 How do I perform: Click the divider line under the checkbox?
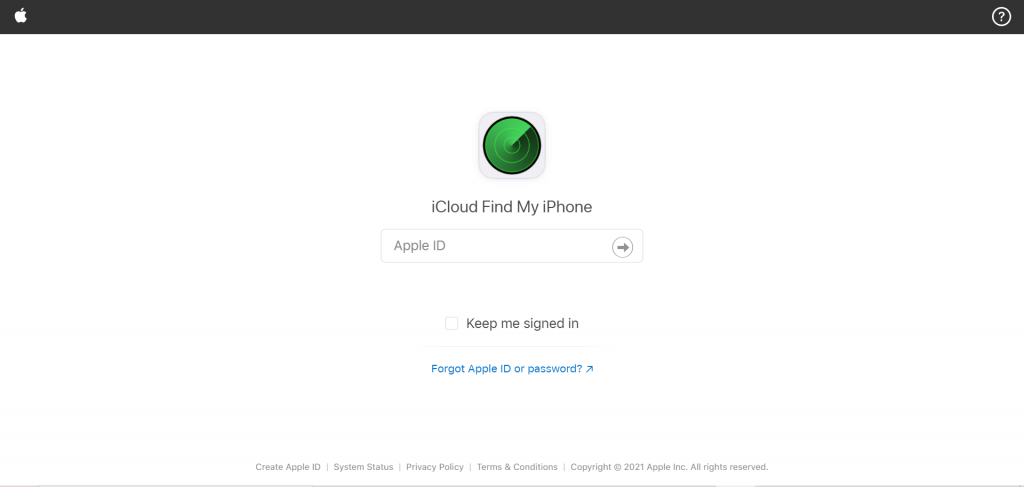[512, 347]
